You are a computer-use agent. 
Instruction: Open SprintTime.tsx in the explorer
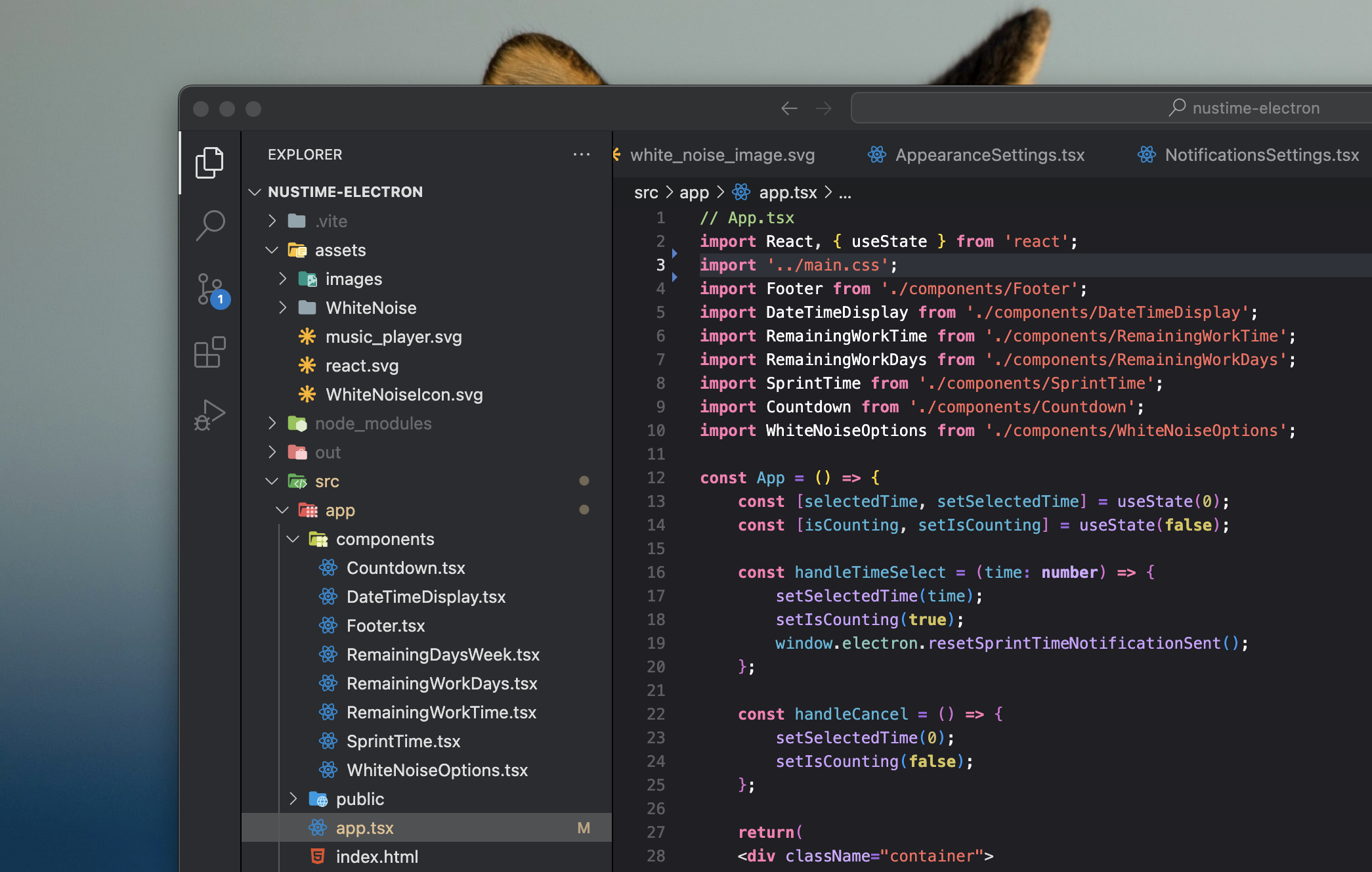[427, 741]
